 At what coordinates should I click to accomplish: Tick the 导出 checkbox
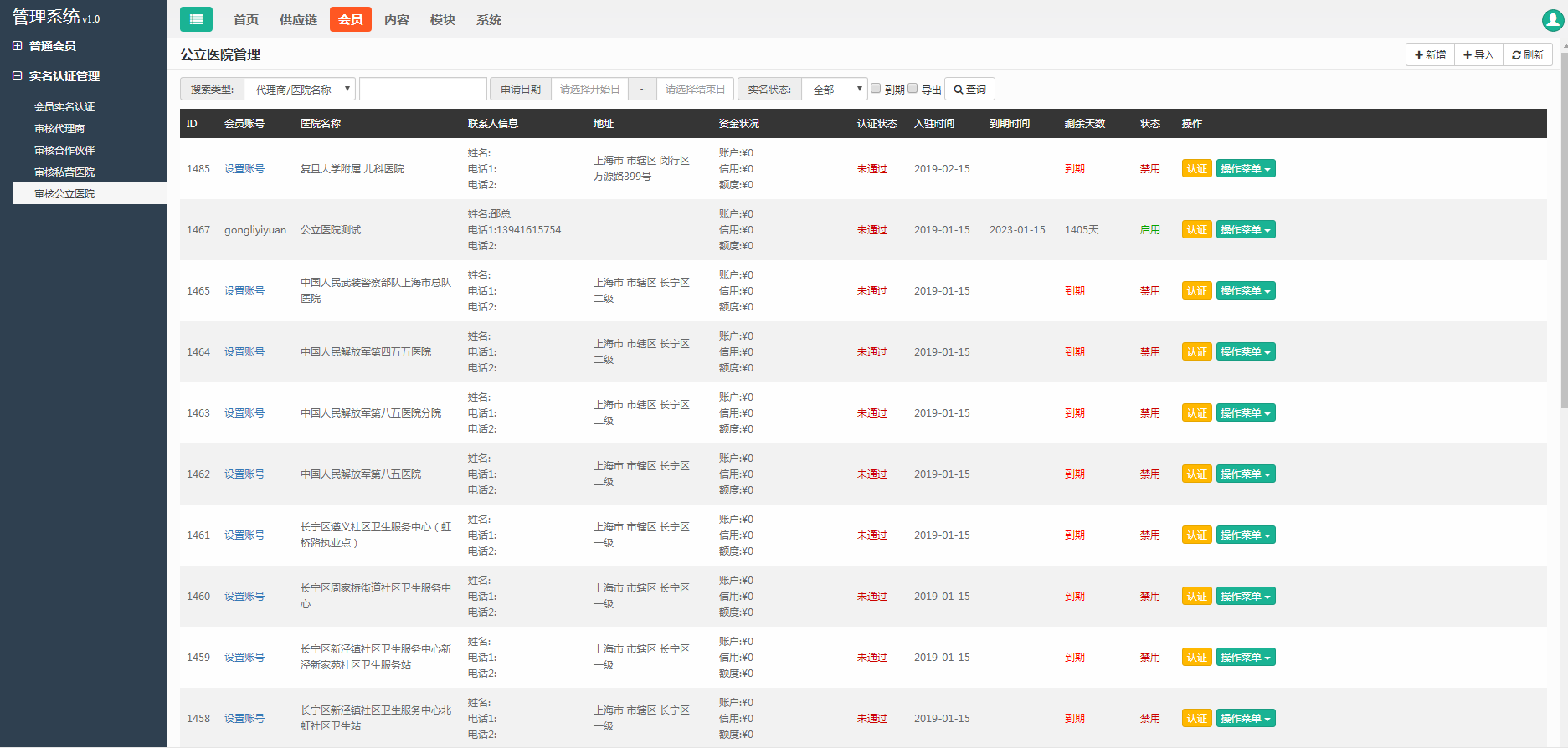point(913,88)
